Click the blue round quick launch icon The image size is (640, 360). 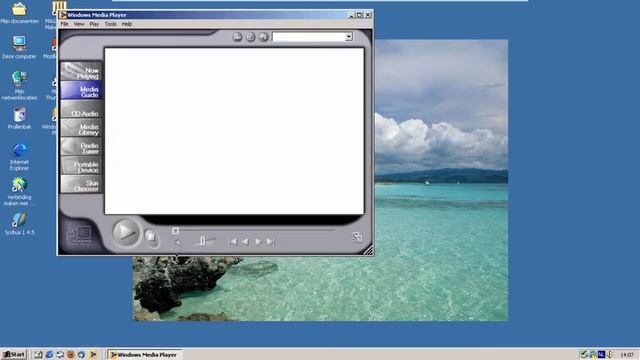point(81,355)
